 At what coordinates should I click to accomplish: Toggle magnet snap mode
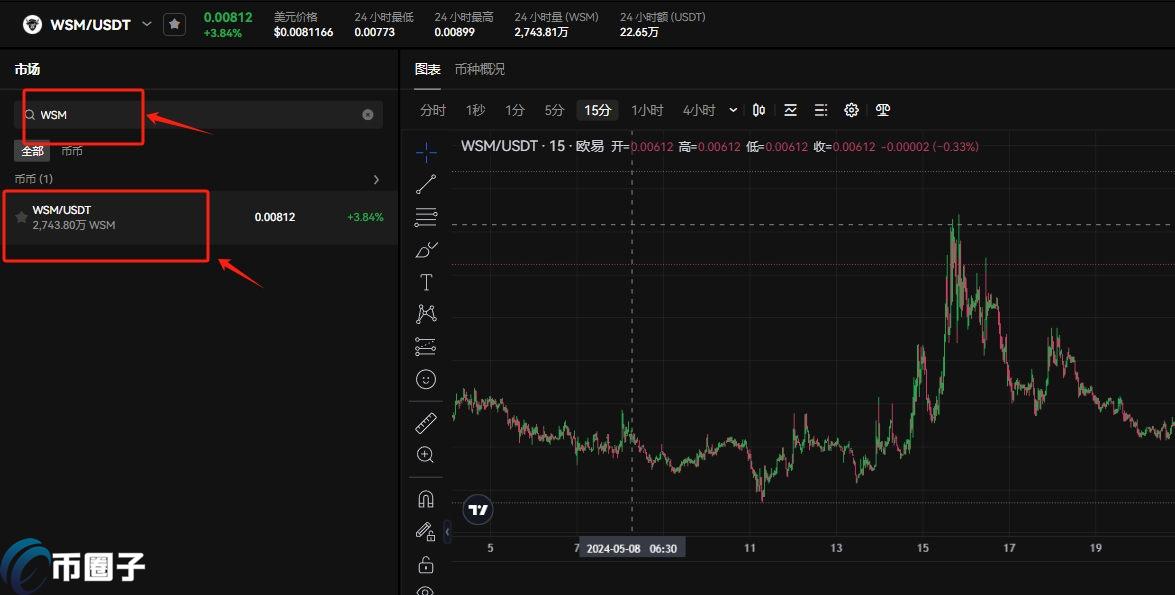[x=426, y=498]
